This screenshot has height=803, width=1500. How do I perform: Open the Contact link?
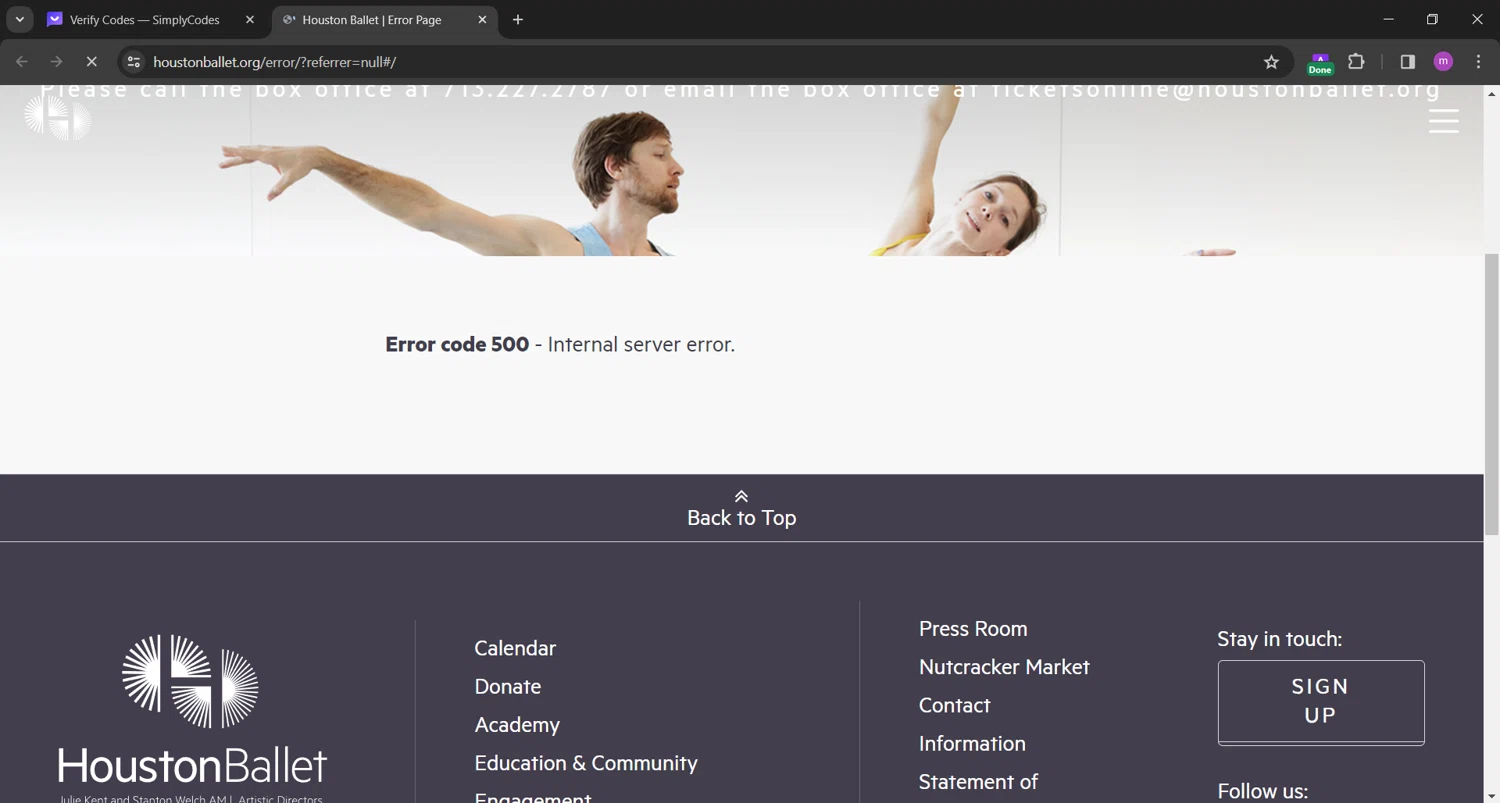(954, 706)
